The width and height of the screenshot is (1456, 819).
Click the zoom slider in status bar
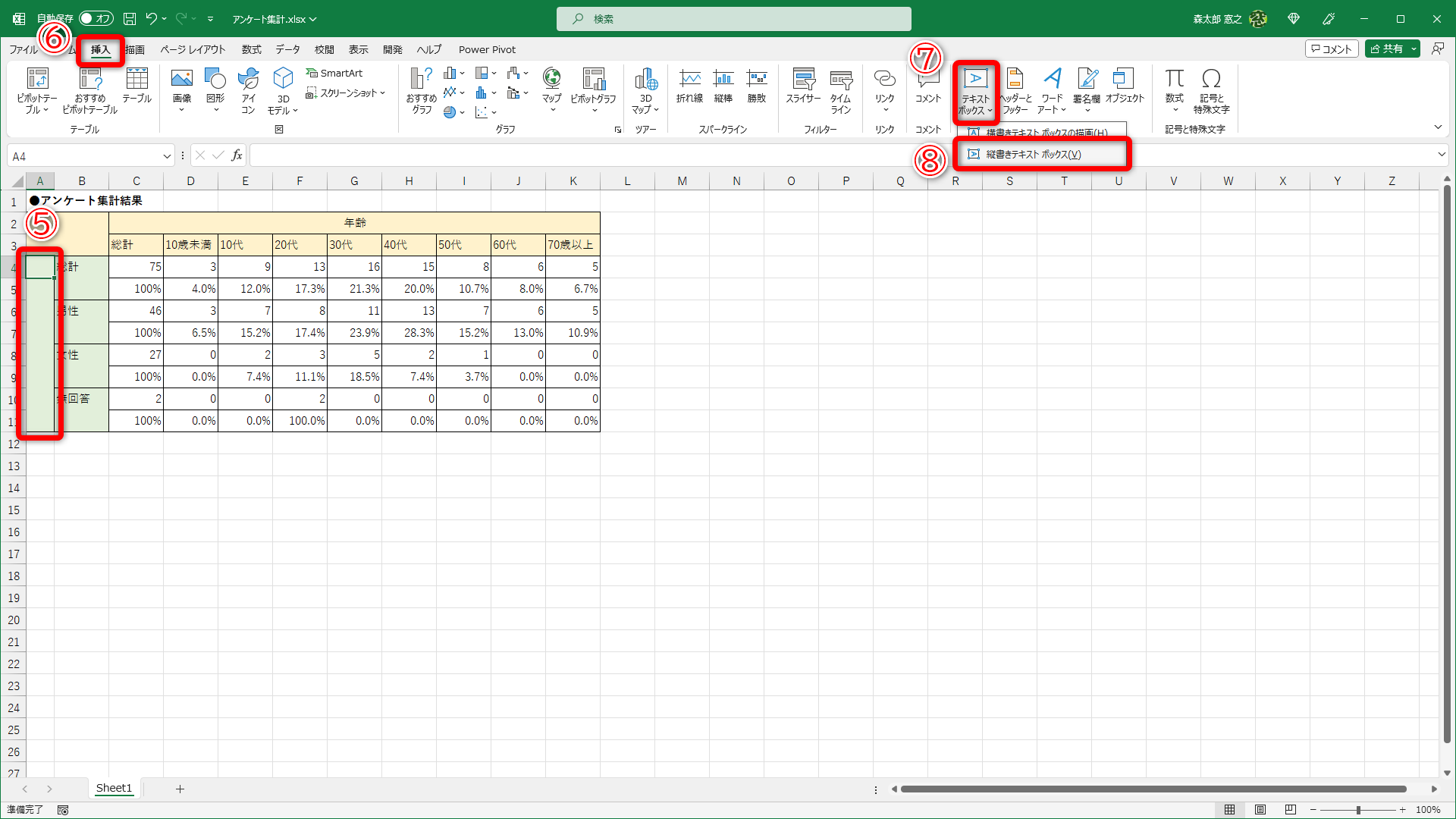pyautogui.click(x=1358, y=810)
